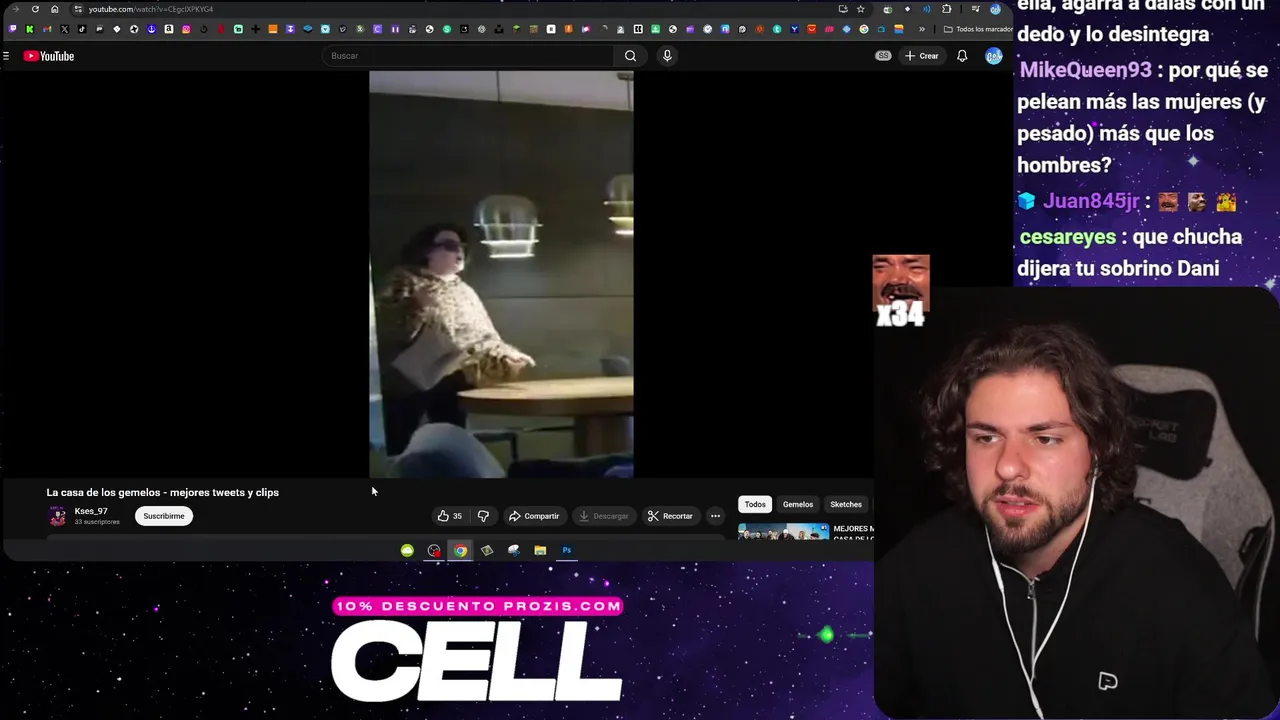Reload the page in Chrome
Screen dimensions: 1280x720
pyautogui.click(x=35, y=9)
